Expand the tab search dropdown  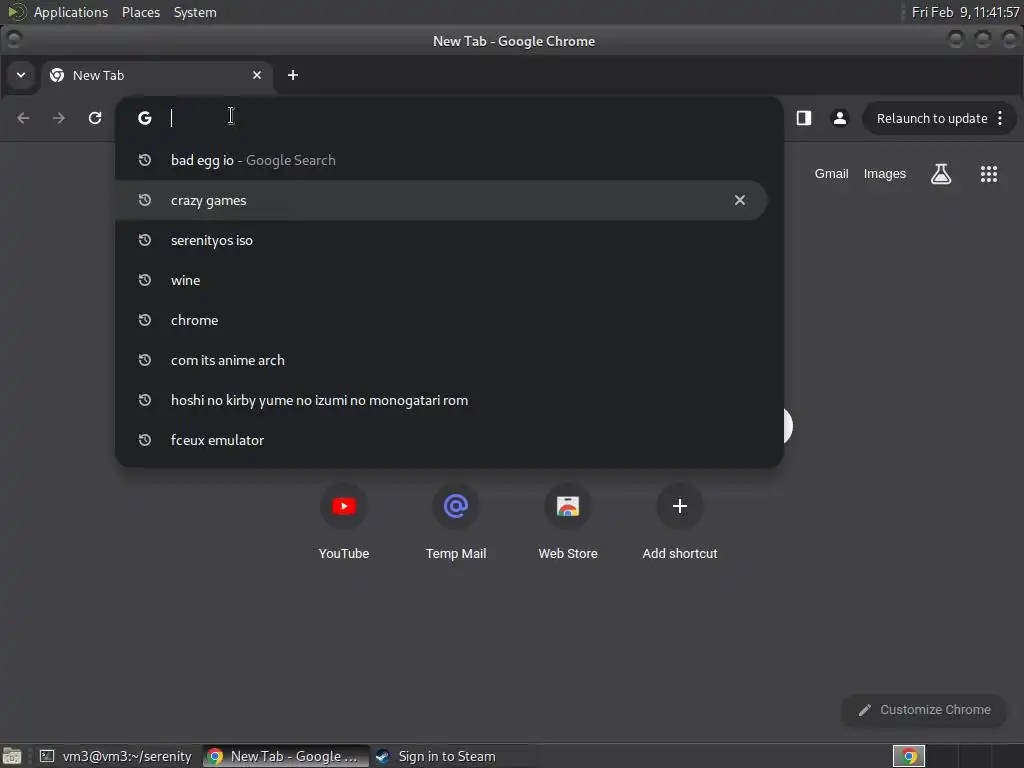click(x=21, y=76)
